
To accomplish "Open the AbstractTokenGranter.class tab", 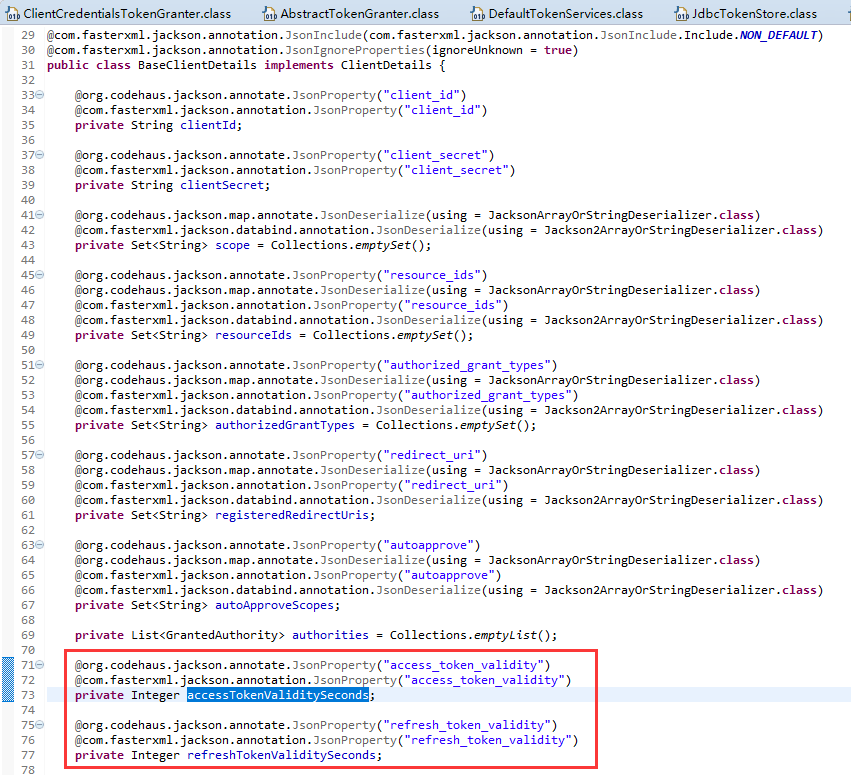I will click(x=351, y=14).
